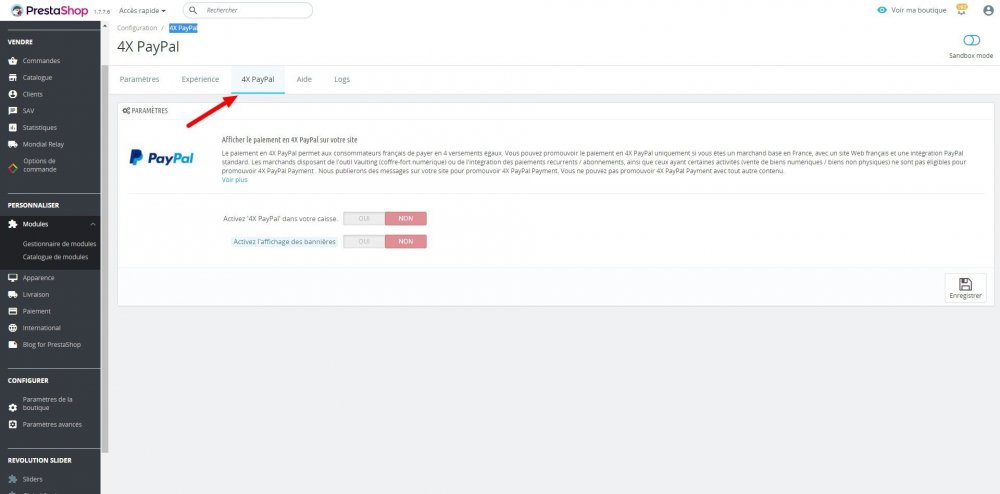The image size is (1000, 494).
Task: Switch to the Paramètres tab
Action: (x=140, y=80)
